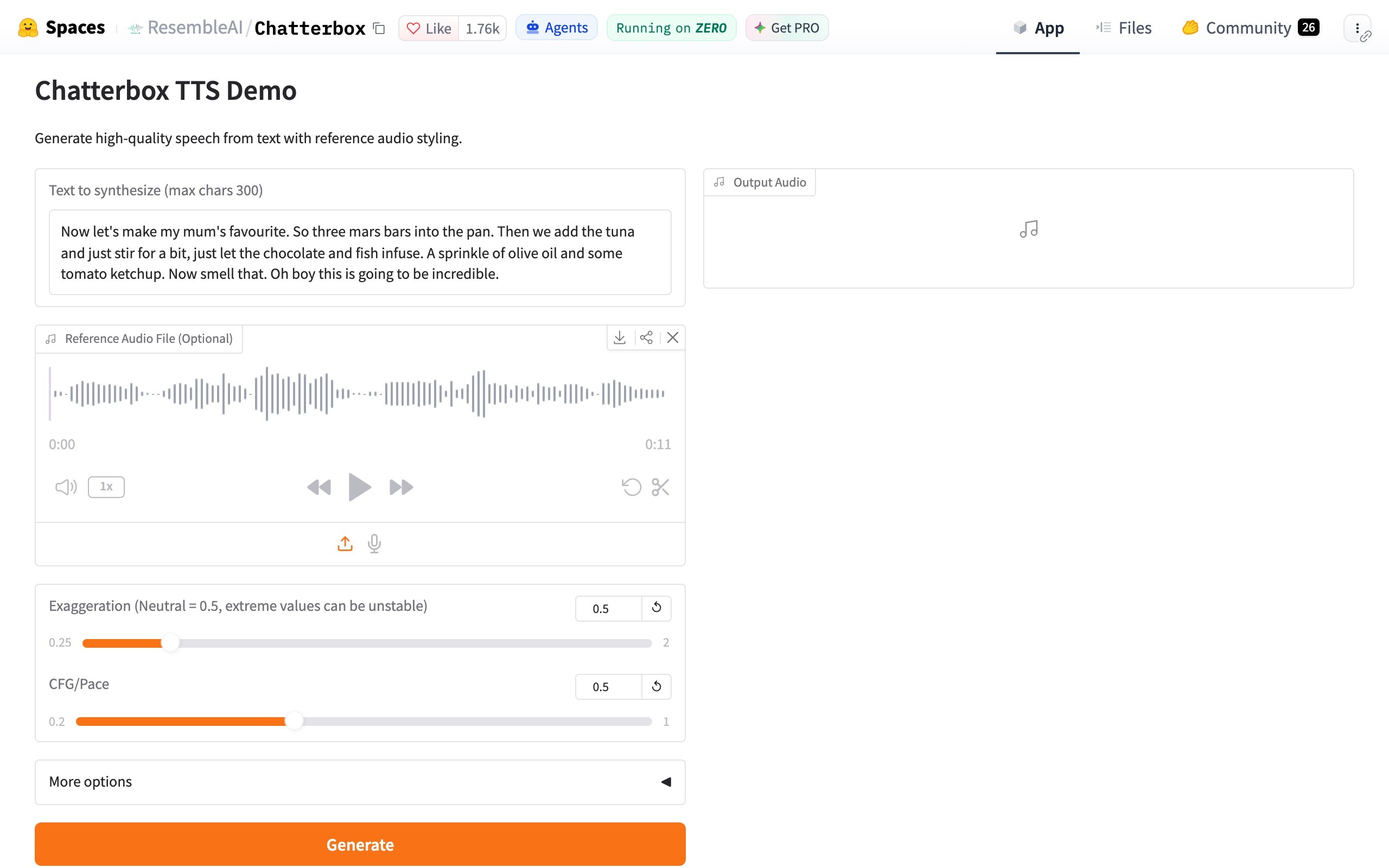
Task: Copy the Chatterbox space name
Action: [379, 28]
